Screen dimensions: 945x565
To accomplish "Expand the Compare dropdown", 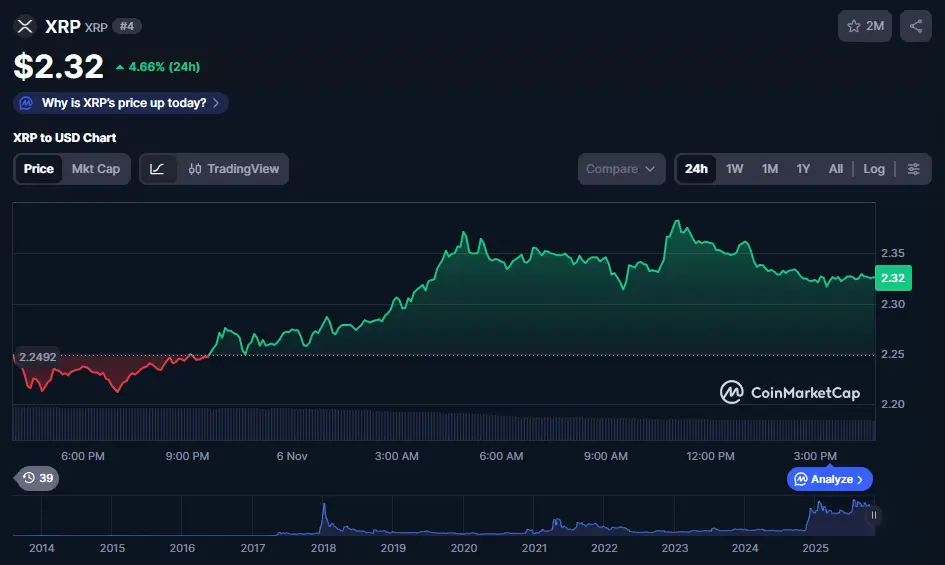I will tap(621, 169).
